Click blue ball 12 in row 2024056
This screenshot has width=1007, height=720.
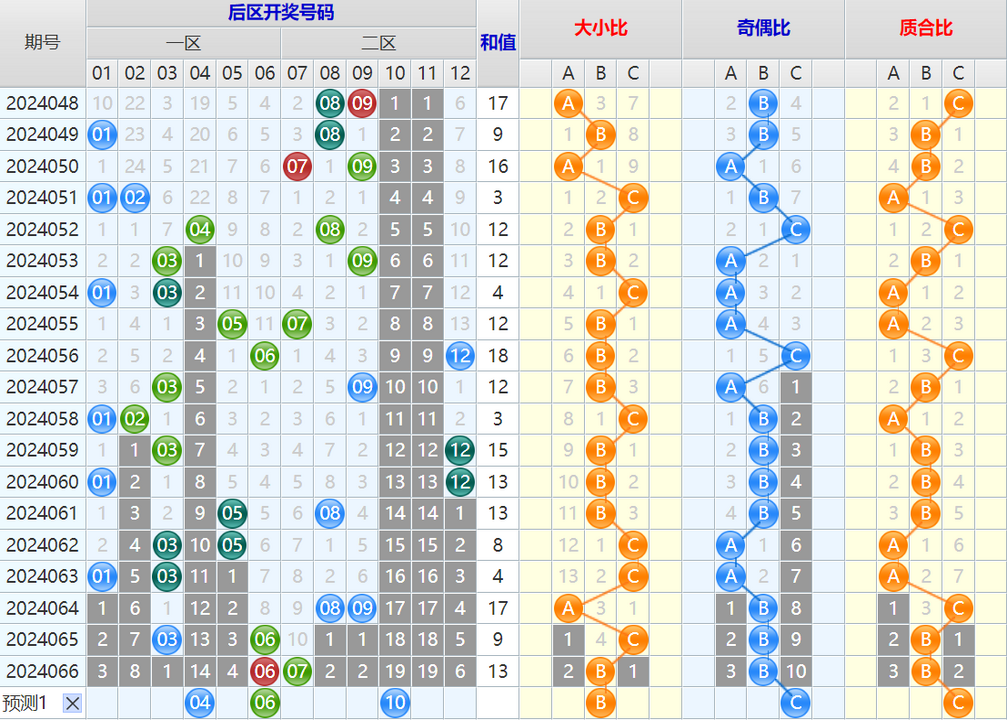point(460,356)
